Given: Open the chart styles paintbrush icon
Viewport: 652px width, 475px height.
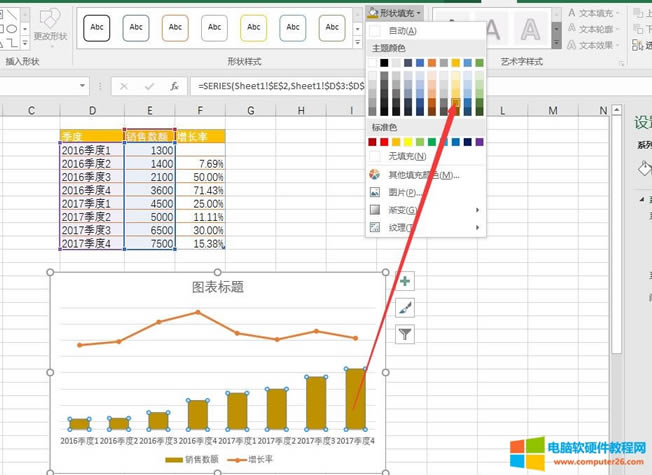Looking at the screenshot, I should pos(405,308).
